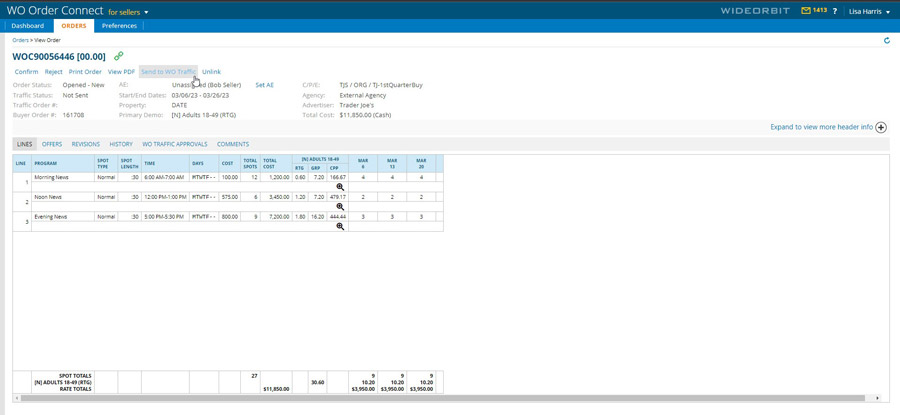Open the Lisa Harris user dropdown
Screen dimensions: 900x415
click(869, 11)
